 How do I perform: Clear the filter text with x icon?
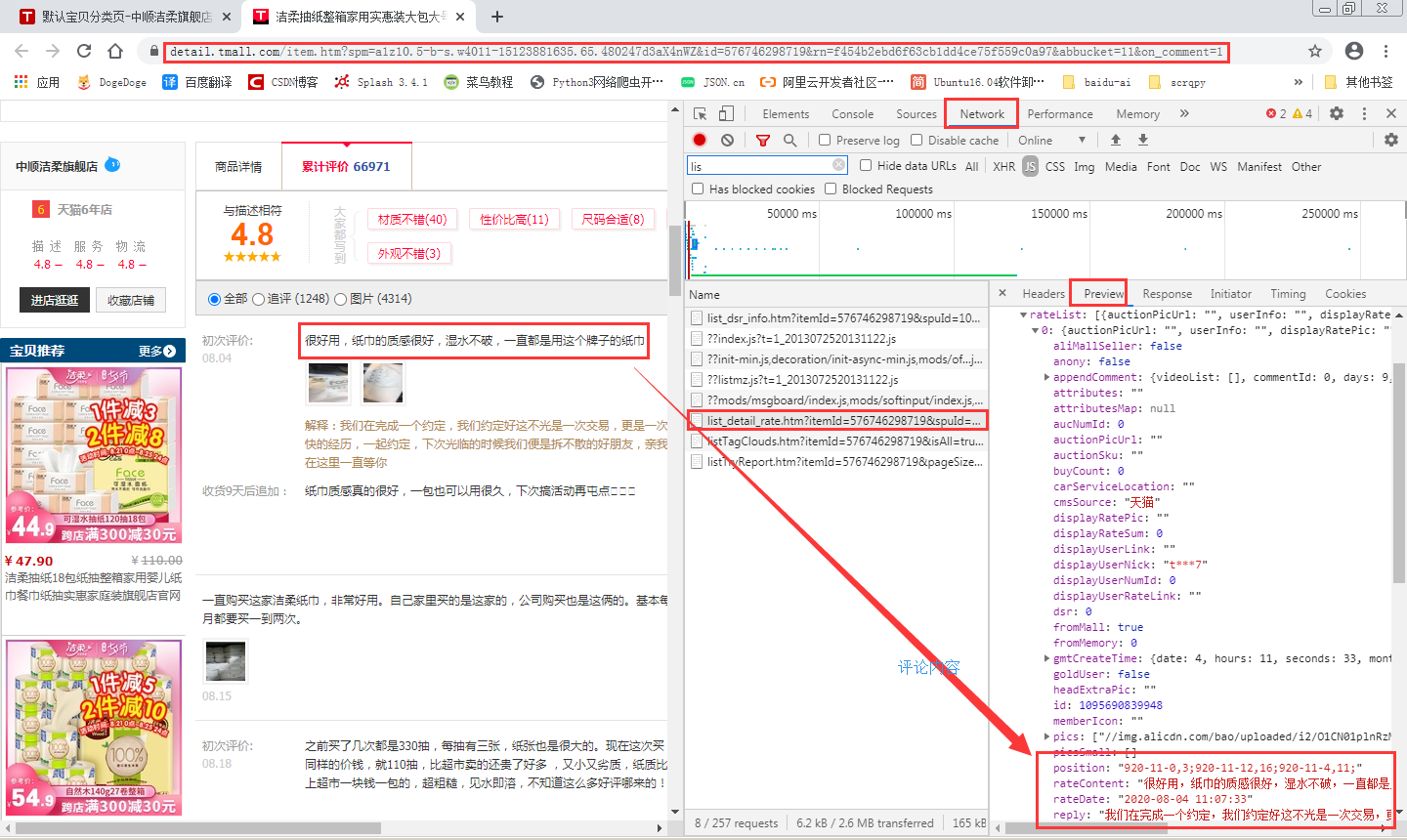838,165
